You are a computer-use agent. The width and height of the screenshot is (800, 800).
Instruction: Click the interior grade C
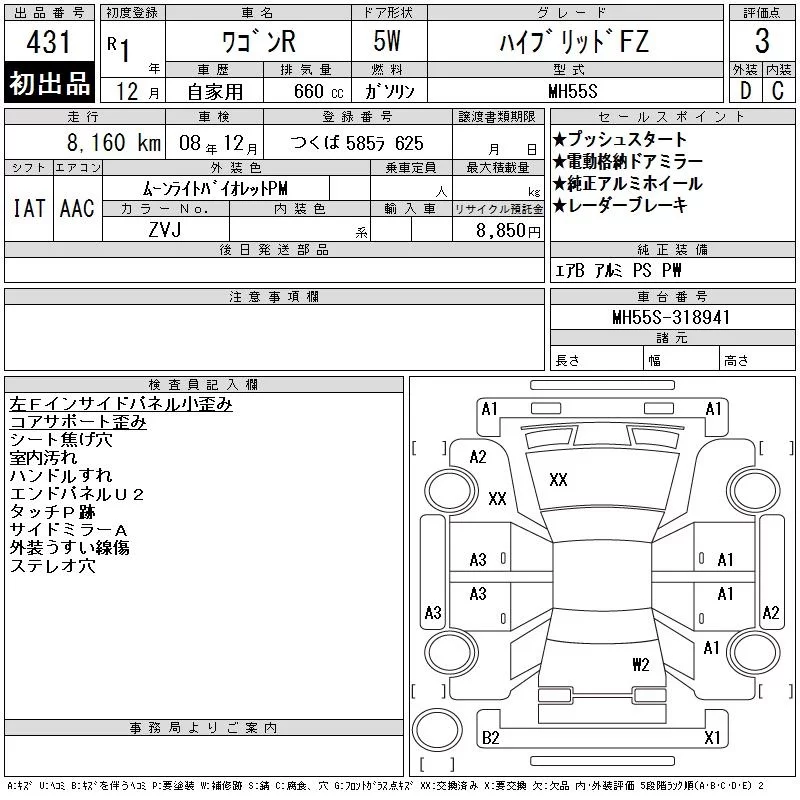click(x=778, y=91)
